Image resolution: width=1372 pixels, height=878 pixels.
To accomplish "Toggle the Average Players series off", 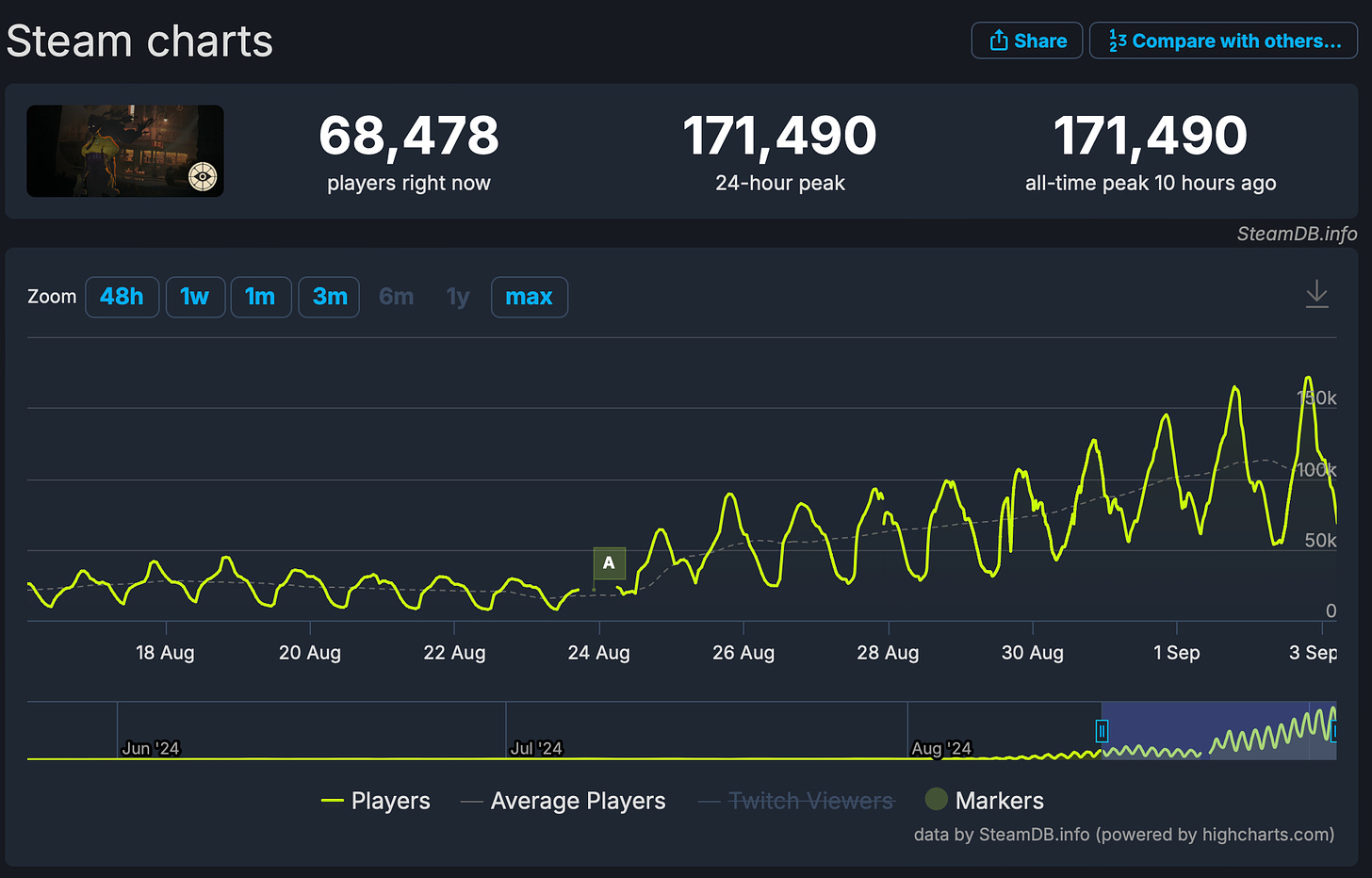I will pos(578,800).
